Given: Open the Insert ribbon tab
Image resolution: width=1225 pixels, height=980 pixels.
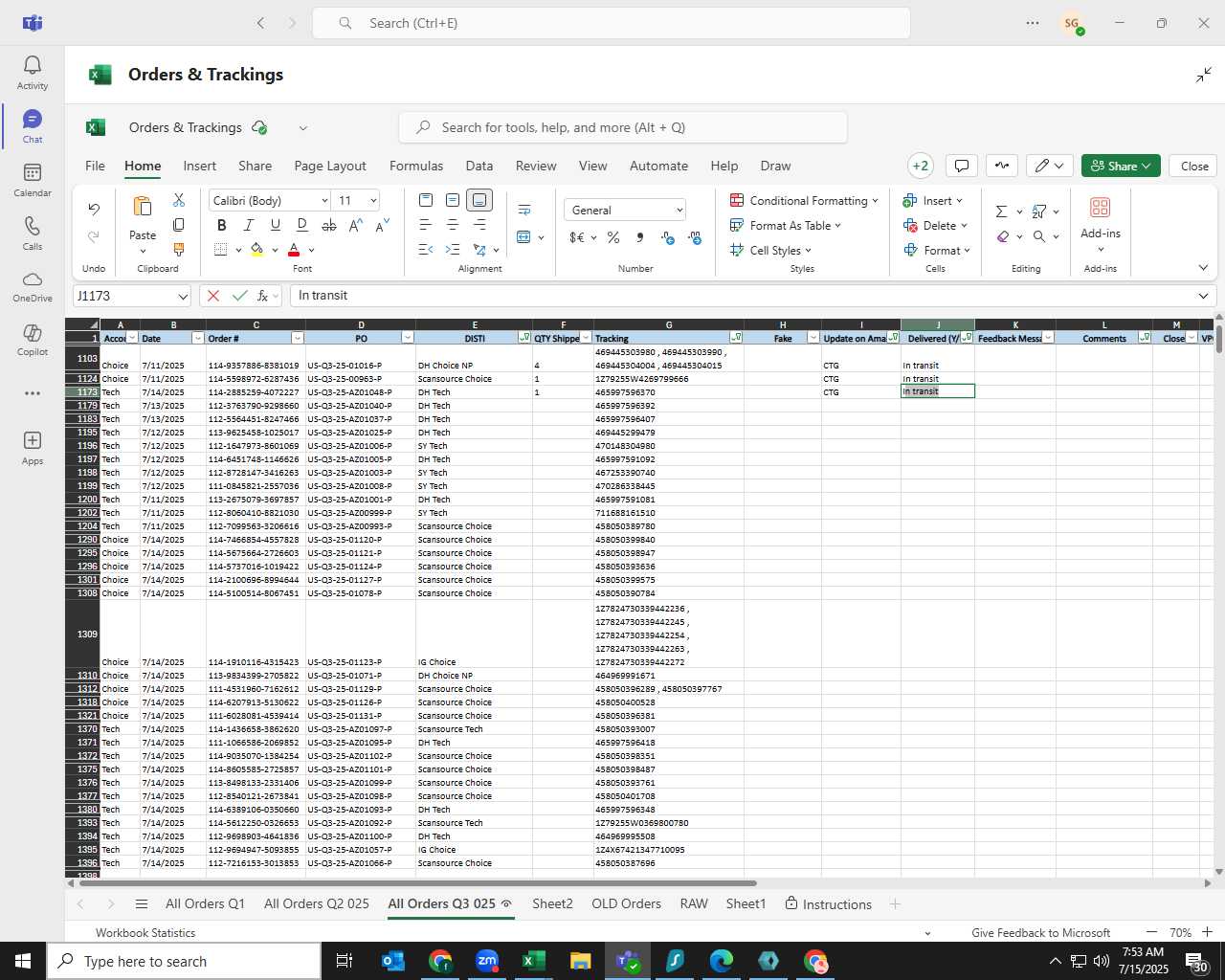Looking at the screenshot, I should [200, 166].
